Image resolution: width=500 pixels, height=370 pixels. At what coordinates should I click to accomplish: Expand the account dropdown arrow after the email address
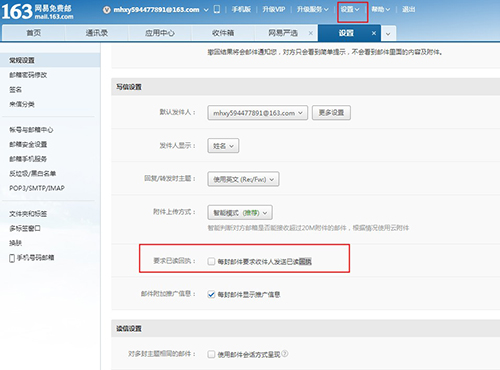click(206, 10)
